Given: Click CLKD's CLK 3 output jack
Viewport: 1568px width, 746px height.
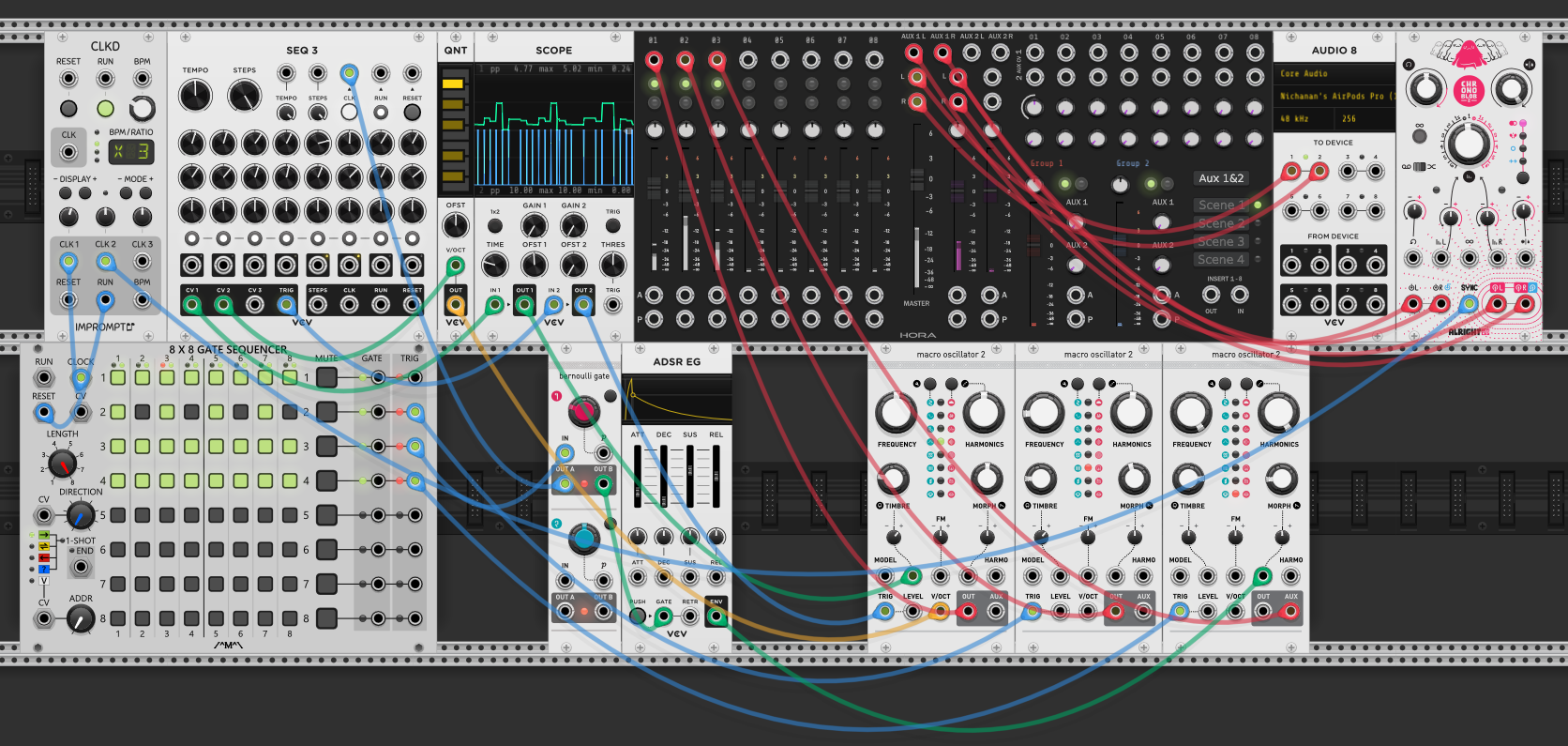Looking at the screenshot, I should point(142,262).
